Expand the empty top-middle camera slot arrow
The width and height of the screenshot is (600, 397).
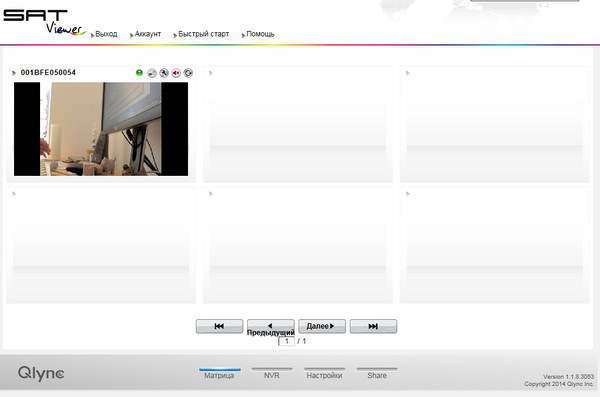click(211, 73)
